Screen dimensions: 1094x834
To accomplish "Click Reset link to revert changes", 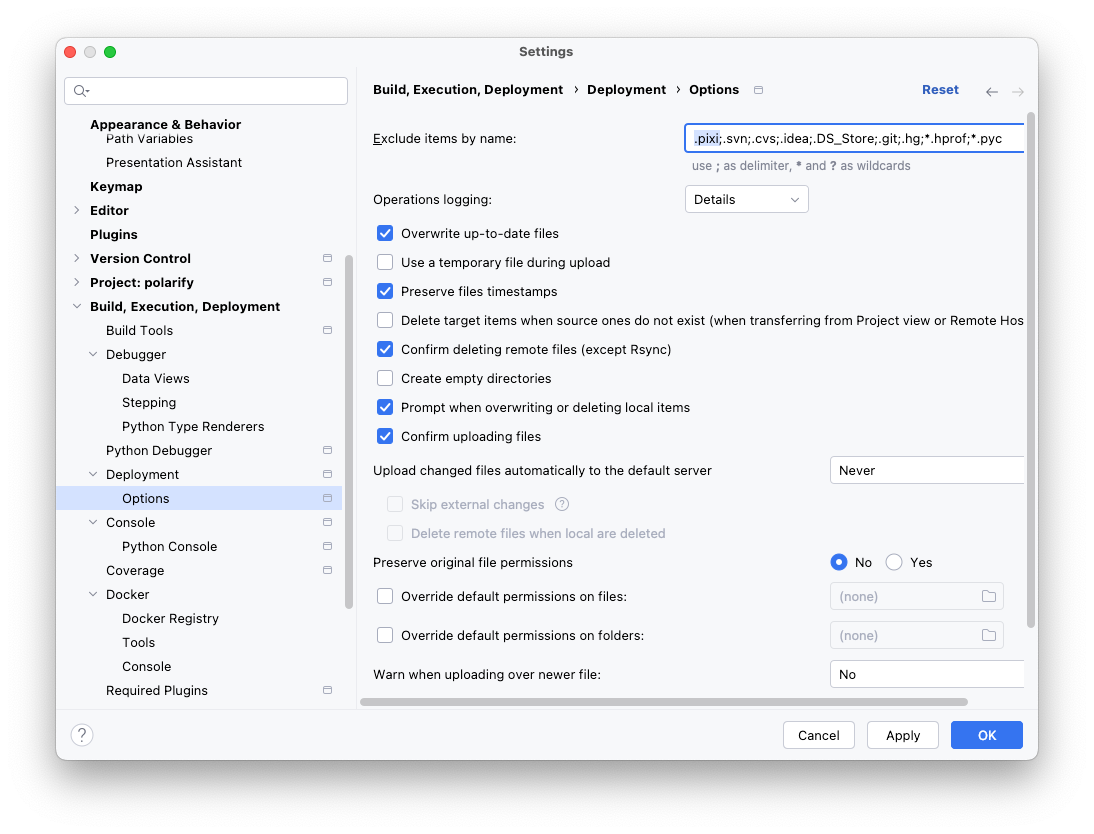I will pos(940,89).
